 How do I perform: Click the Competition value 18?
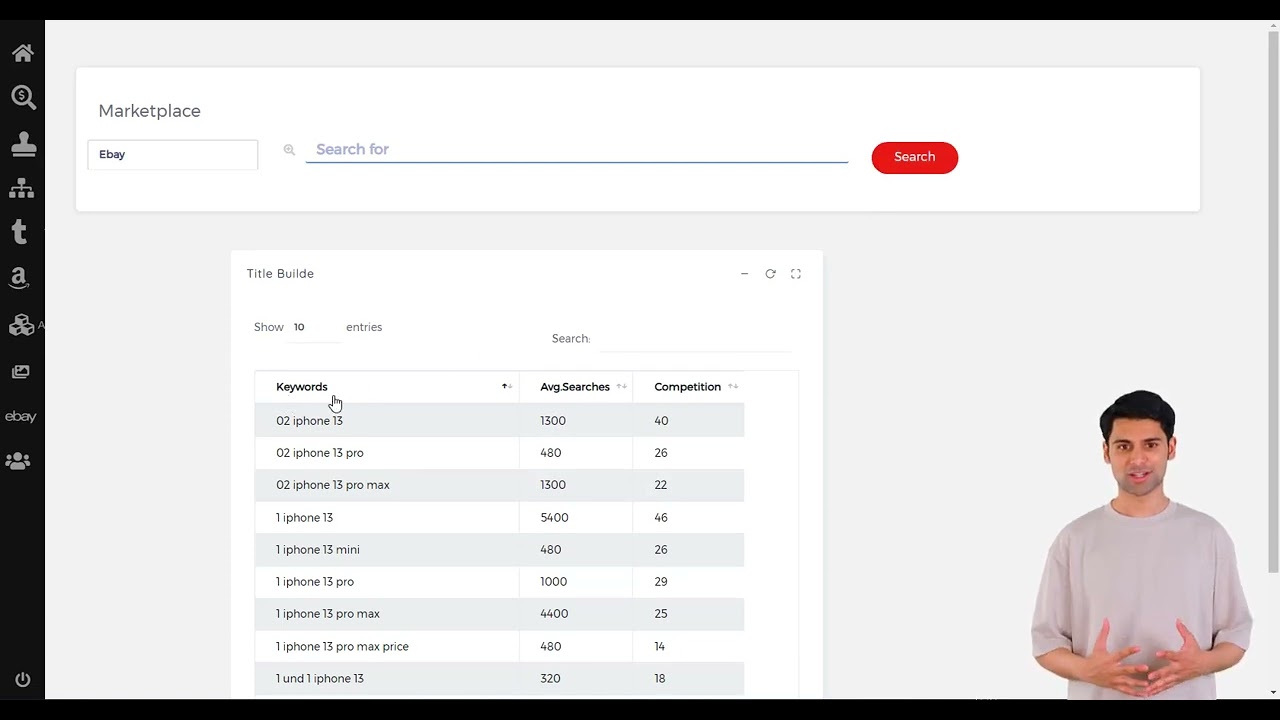point(659,679)
